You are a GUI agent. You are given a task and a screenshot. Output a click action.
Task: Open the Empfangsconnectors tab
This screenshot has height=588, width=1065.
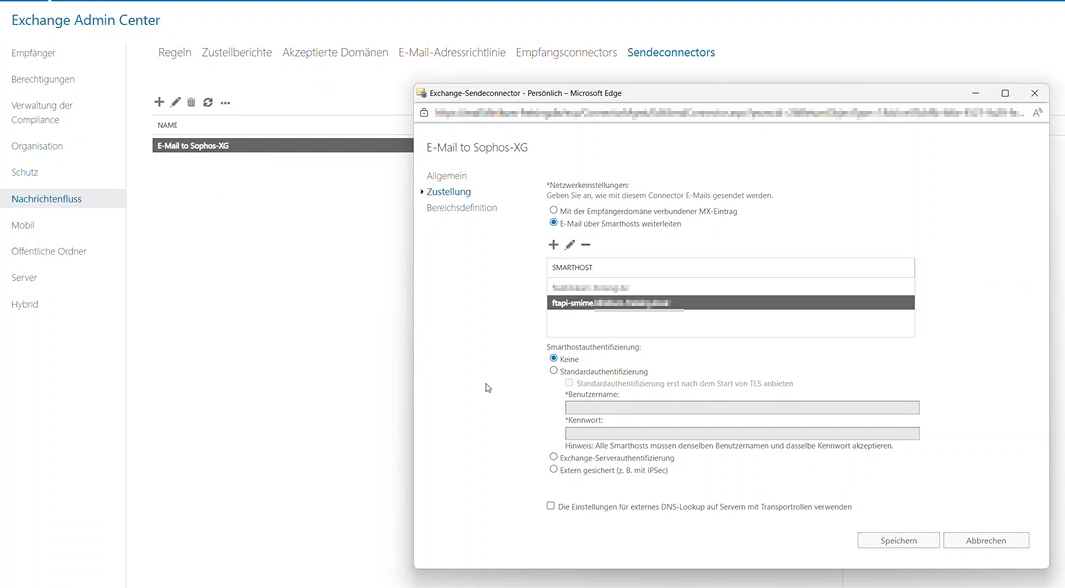coord(566,52)
